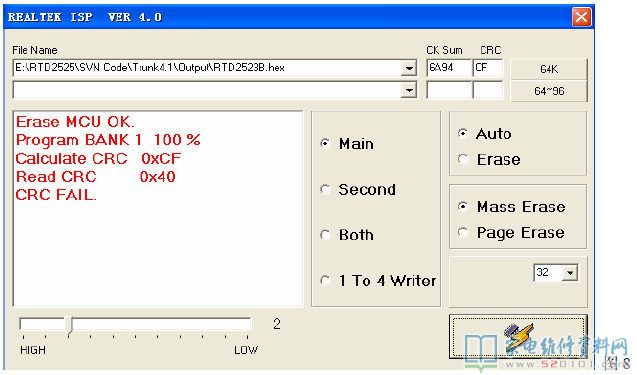Expand the second empty file name dropdown
This screenshot has height=375, width=637.
click(x=409, y=90)
